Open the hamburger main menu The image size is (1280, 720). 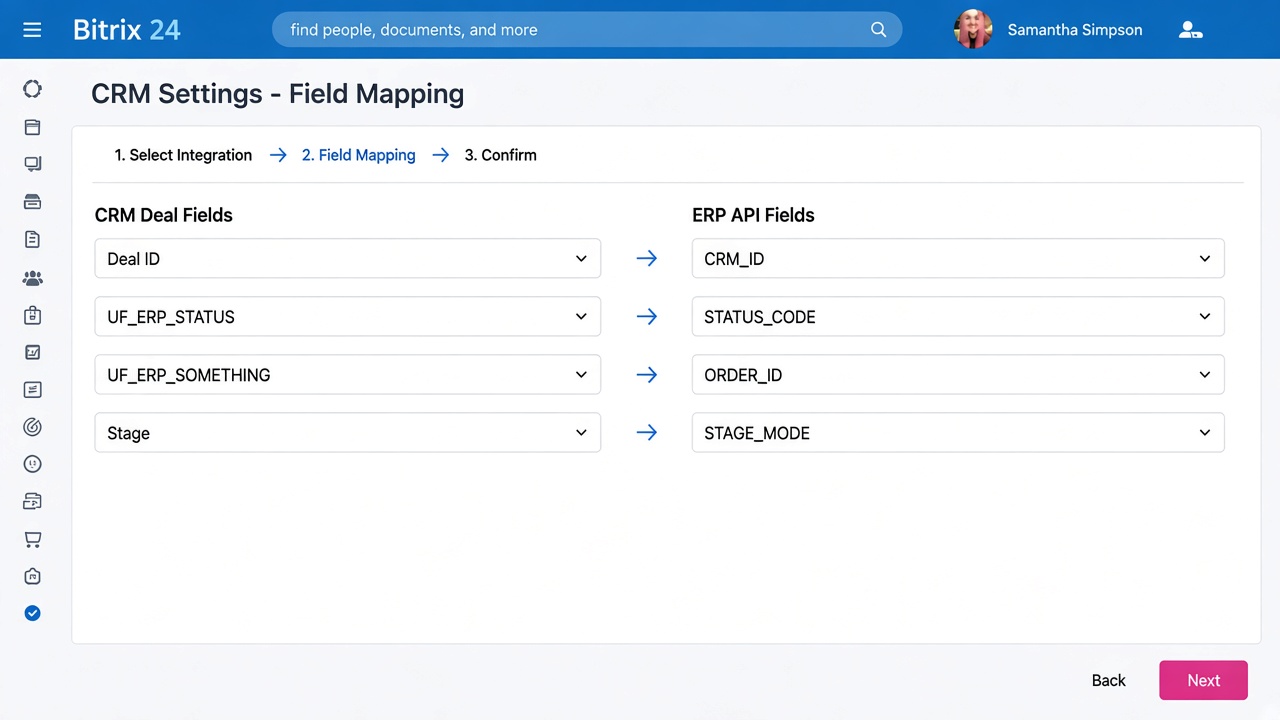(x=32, y=30)
